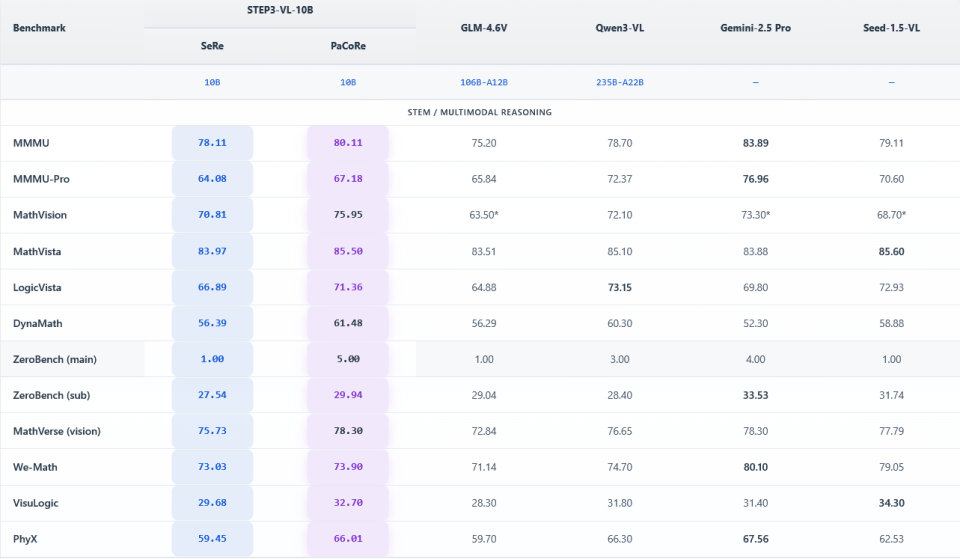Select the MathVision row label
960x559 pixels.
pyautogui.click(x=40, y=215)
